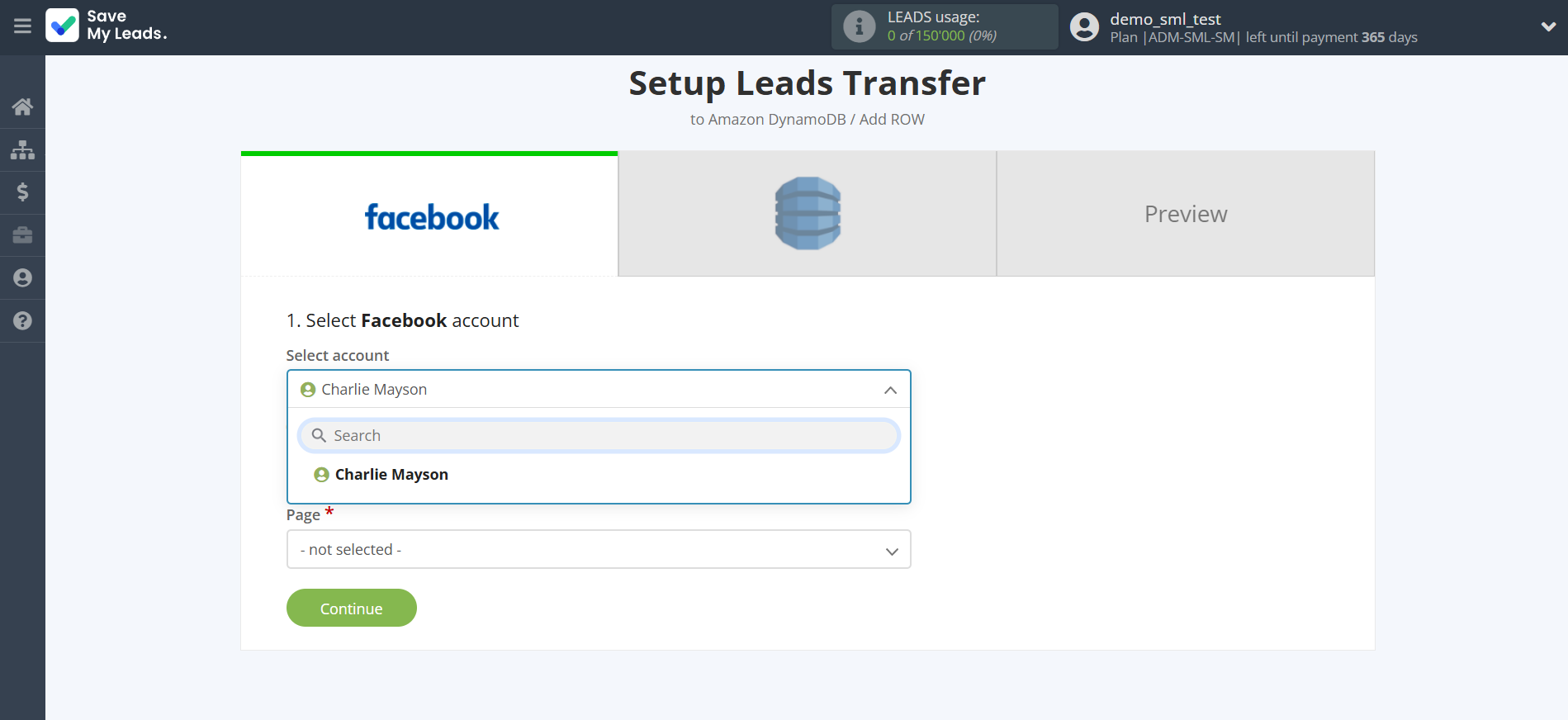
Task: Open billing dollar sign icon in sidebar
Action: [x=22, y=192]
